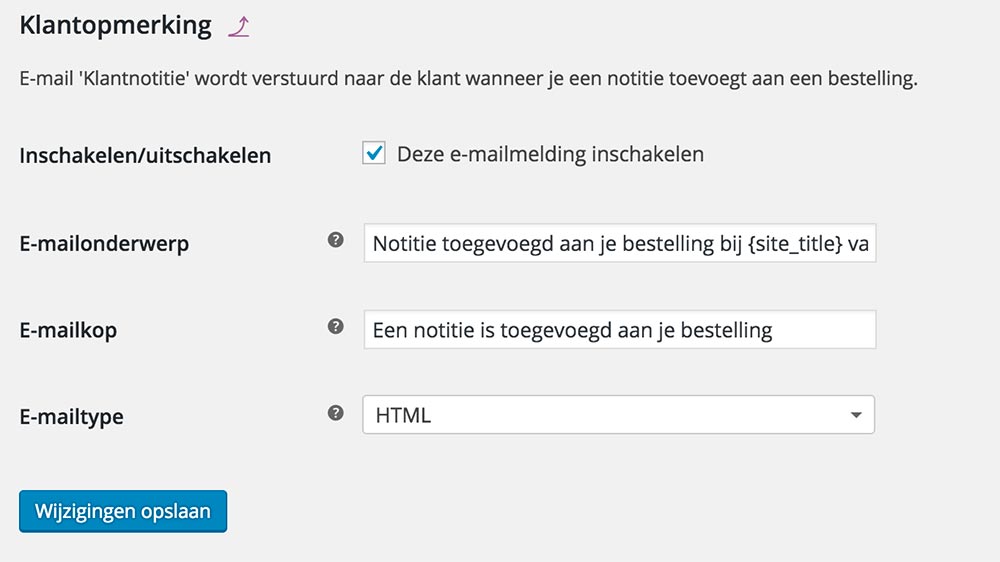This screenshot has width=1000, height=562.
Task: Click the E-mailonderwerp field label
Action: [x=104, y=243]
